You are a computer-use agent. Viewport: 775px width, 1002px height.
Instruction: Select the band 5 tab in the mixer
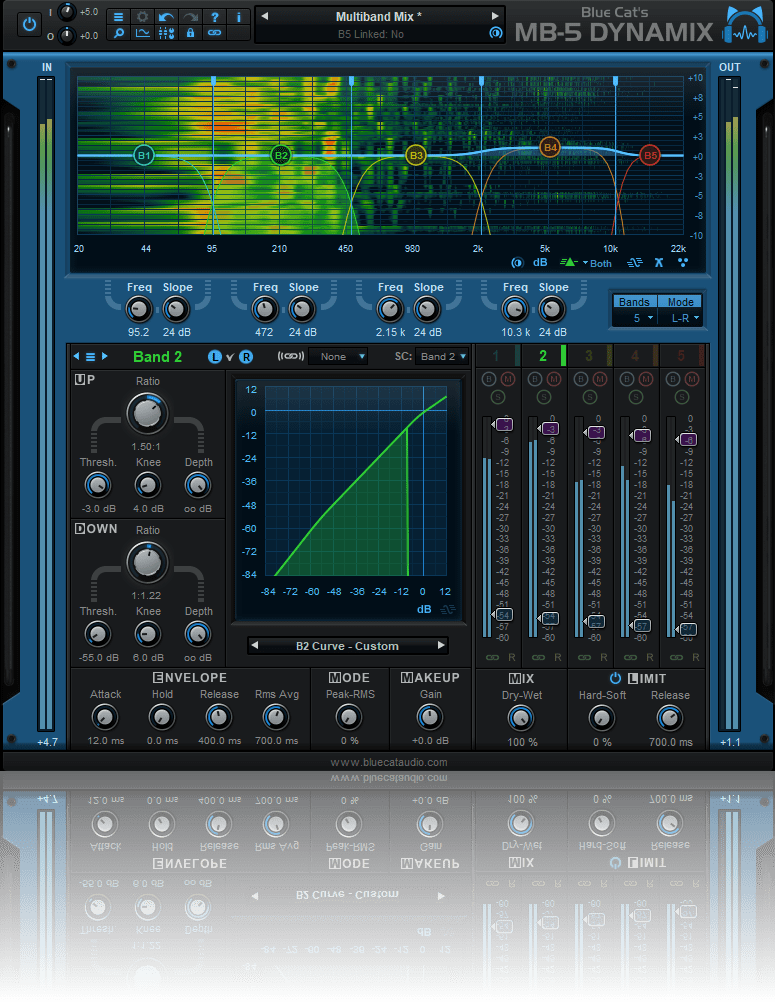point(681,355)
